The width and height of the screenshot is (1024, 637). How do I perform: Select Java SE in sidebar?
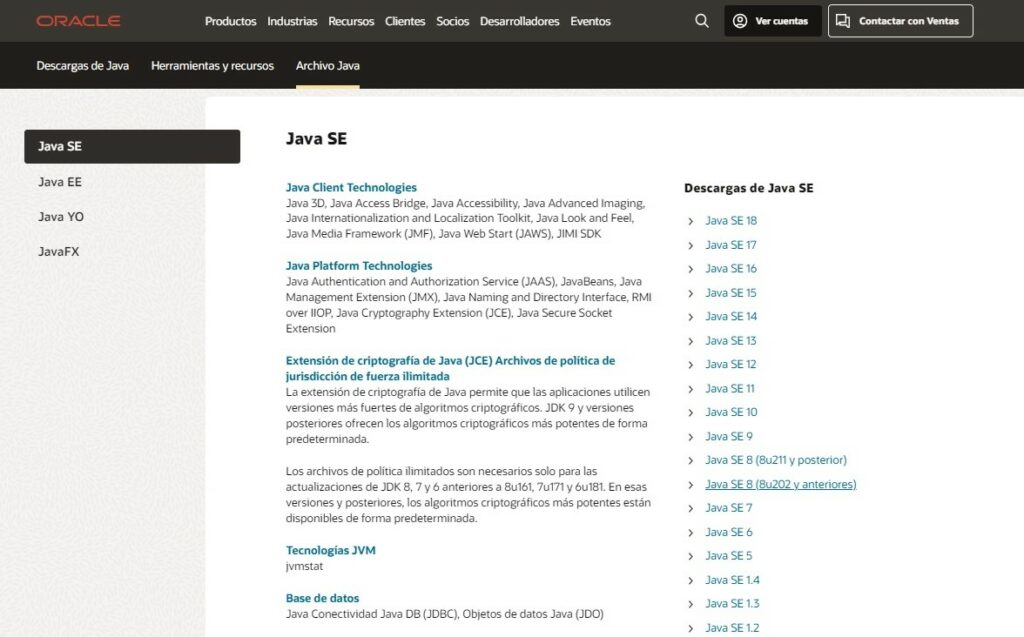(132, 146)
